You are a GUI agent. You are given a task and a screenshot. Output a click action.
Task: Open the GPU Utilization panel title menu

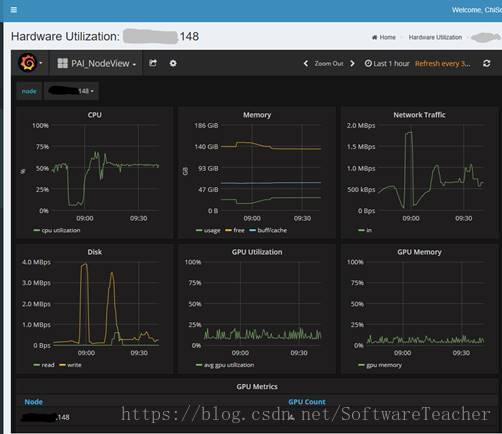click(257, 252)
